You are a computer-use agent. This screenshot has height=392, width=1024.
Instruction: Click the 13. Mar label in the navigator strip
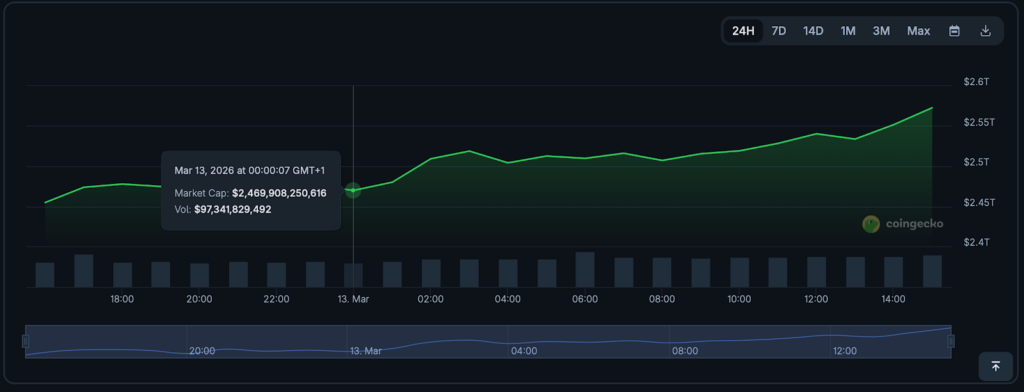point(366,351)
